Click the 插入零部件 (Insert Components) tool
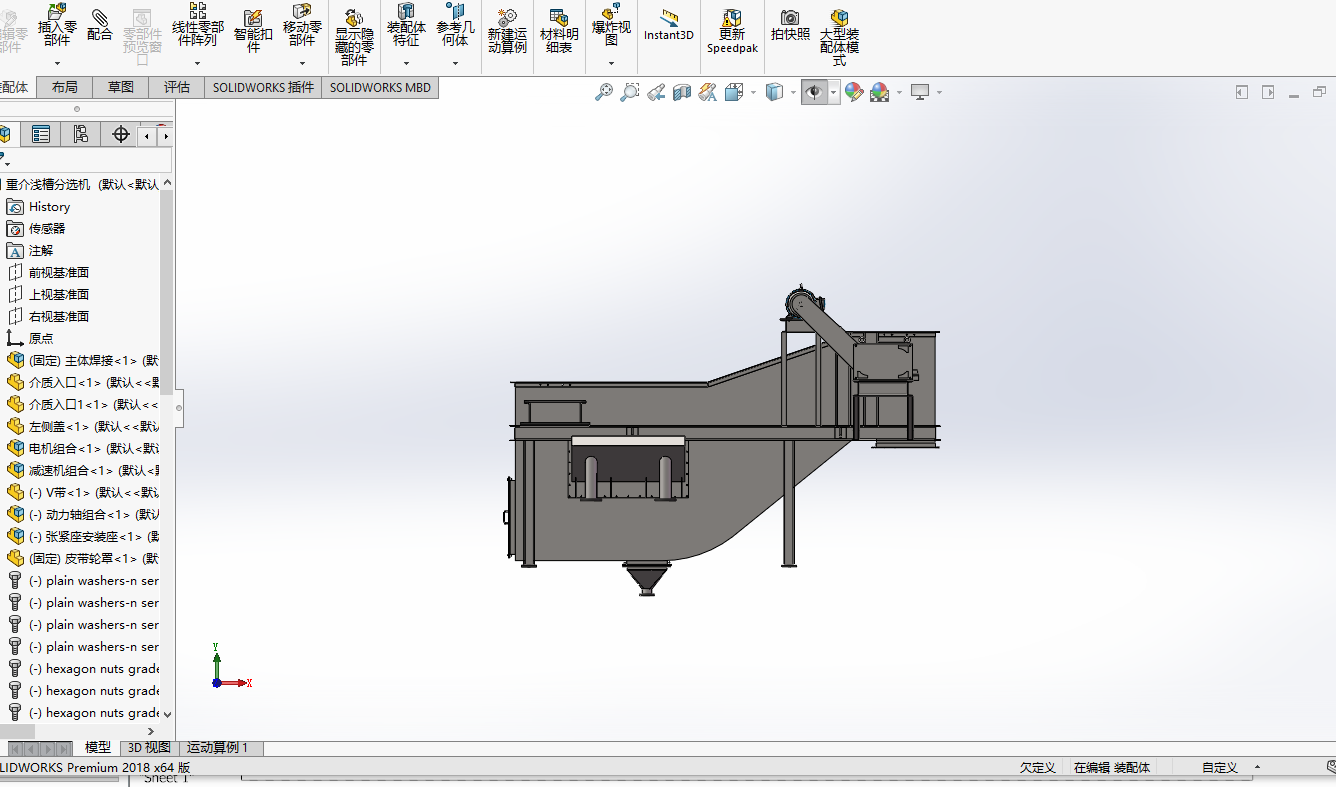1336x787 pixels. click(57, 25)
